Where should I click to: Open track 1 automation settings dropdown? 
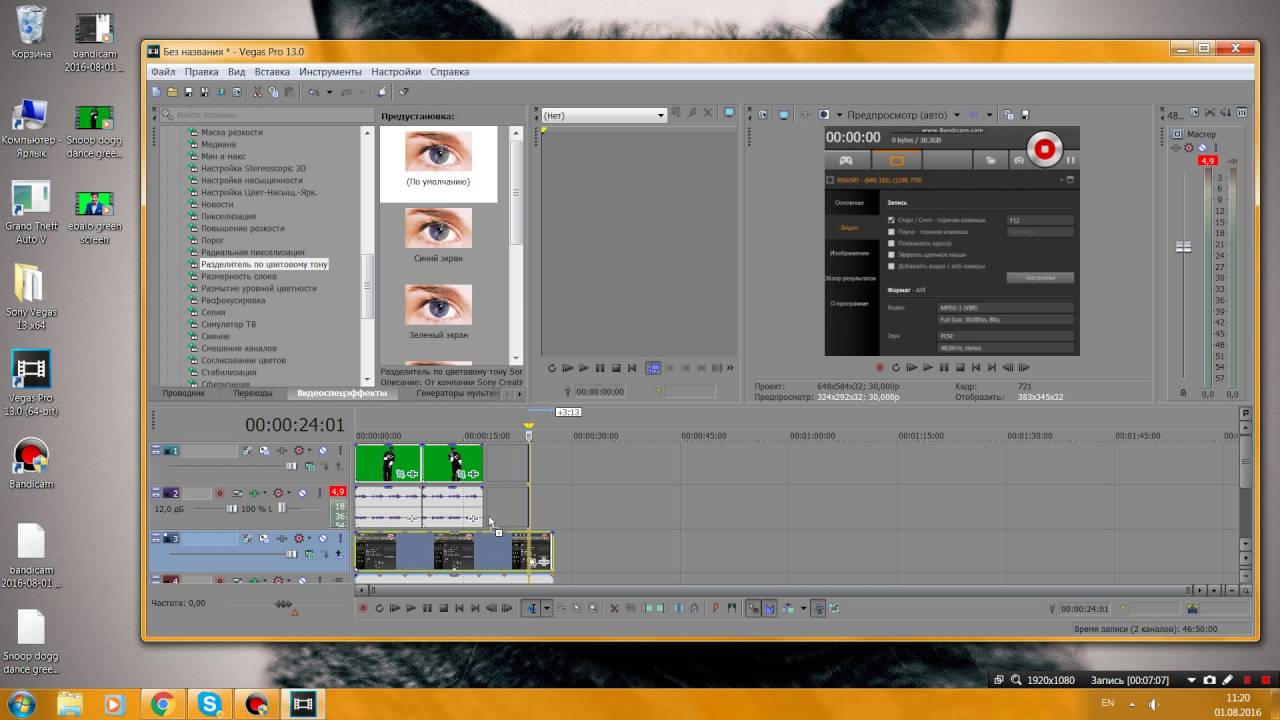point(310,451)
